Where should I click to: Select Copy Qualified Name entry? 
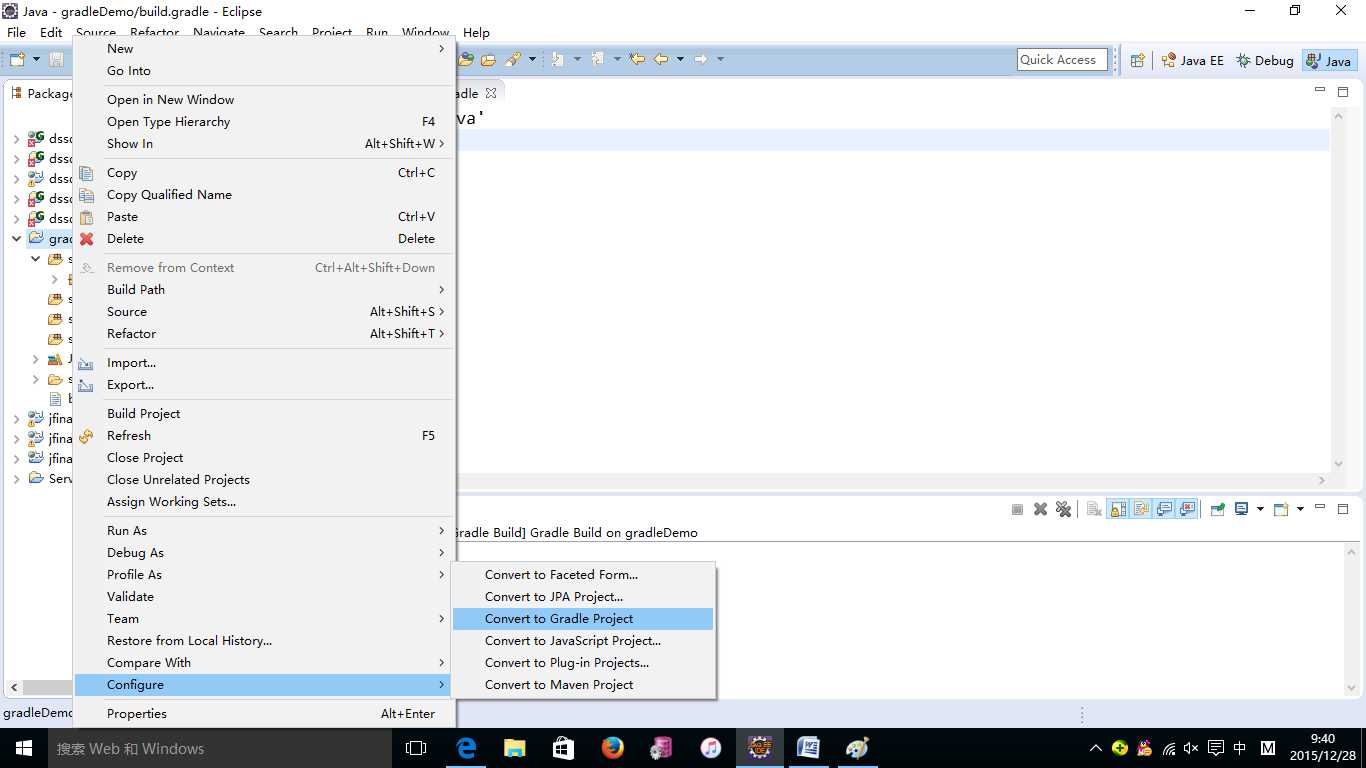[263, 195]
